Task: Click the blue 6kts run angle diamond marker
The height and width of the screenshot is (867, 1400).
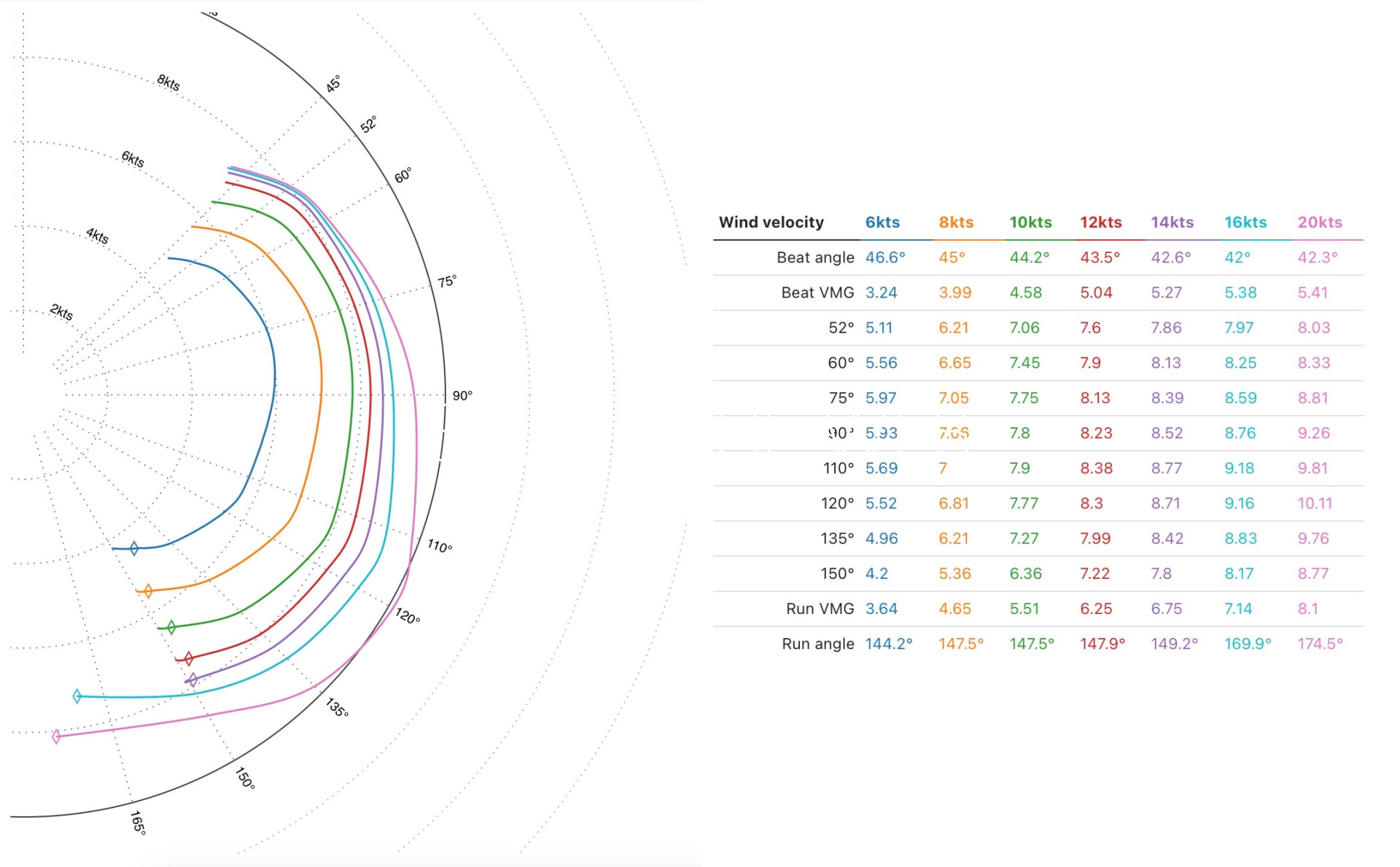Action: tap(134, 548)
